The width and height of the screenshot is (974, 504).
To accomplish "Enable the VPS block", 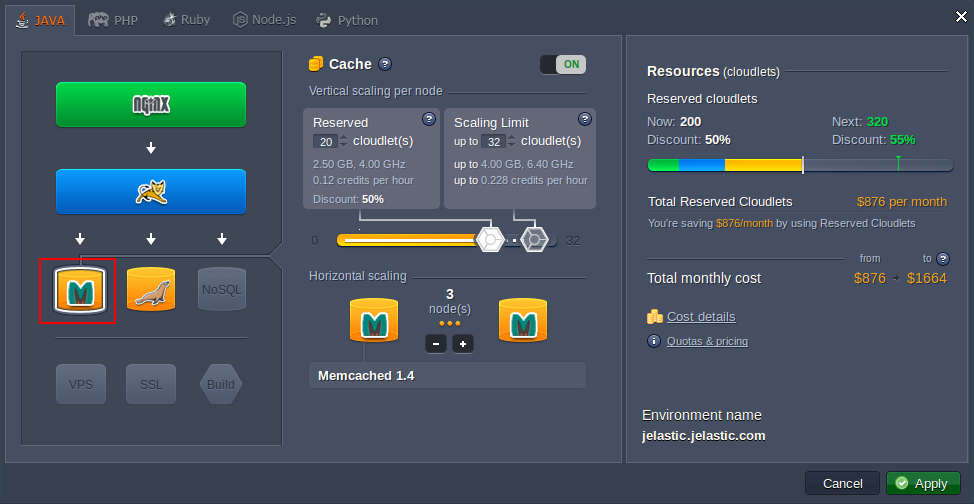I will pyautogui.click(x=81, y=384).
